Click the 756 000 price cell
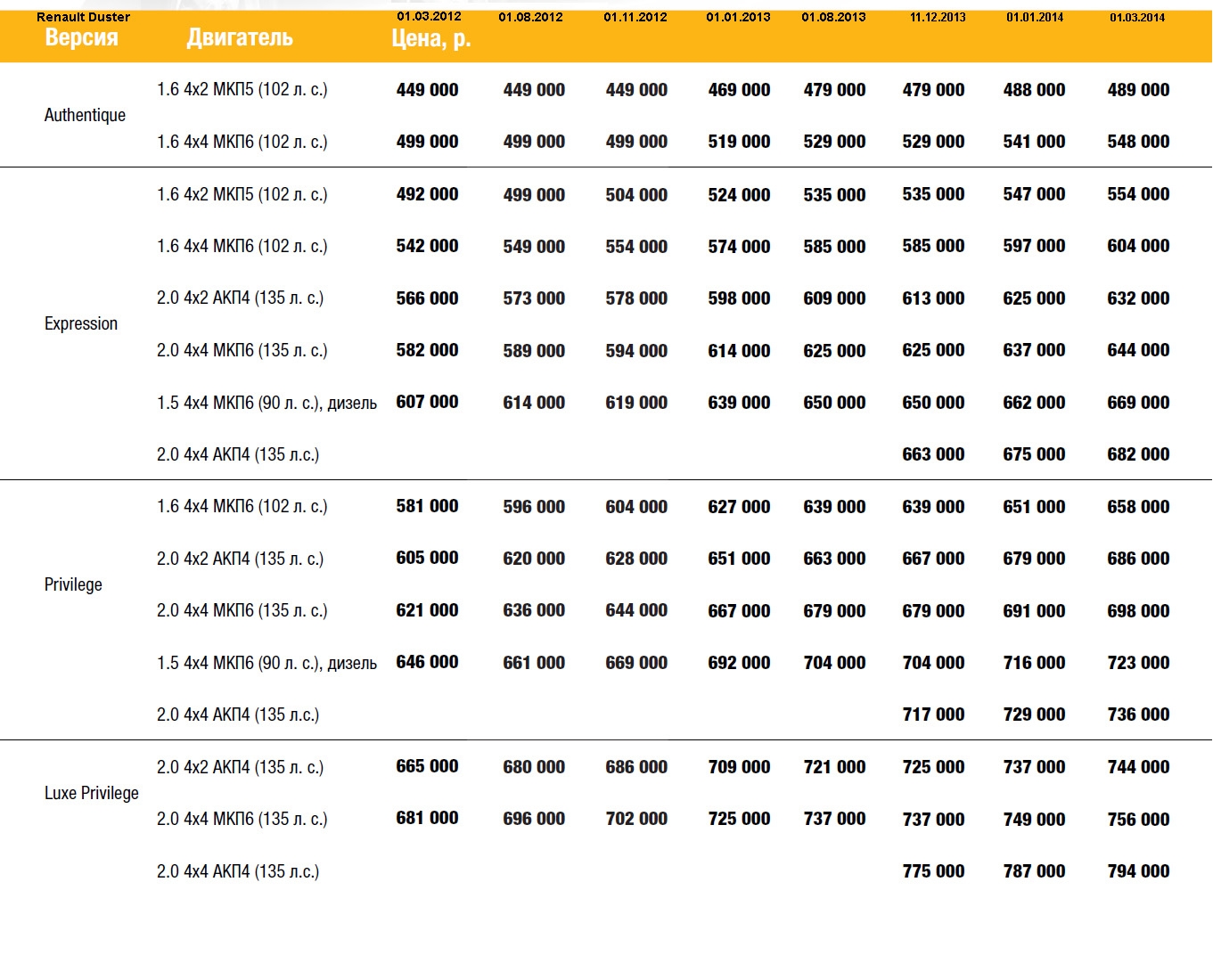Screen dimensions: 1213x980 (x=1138, y=820)
